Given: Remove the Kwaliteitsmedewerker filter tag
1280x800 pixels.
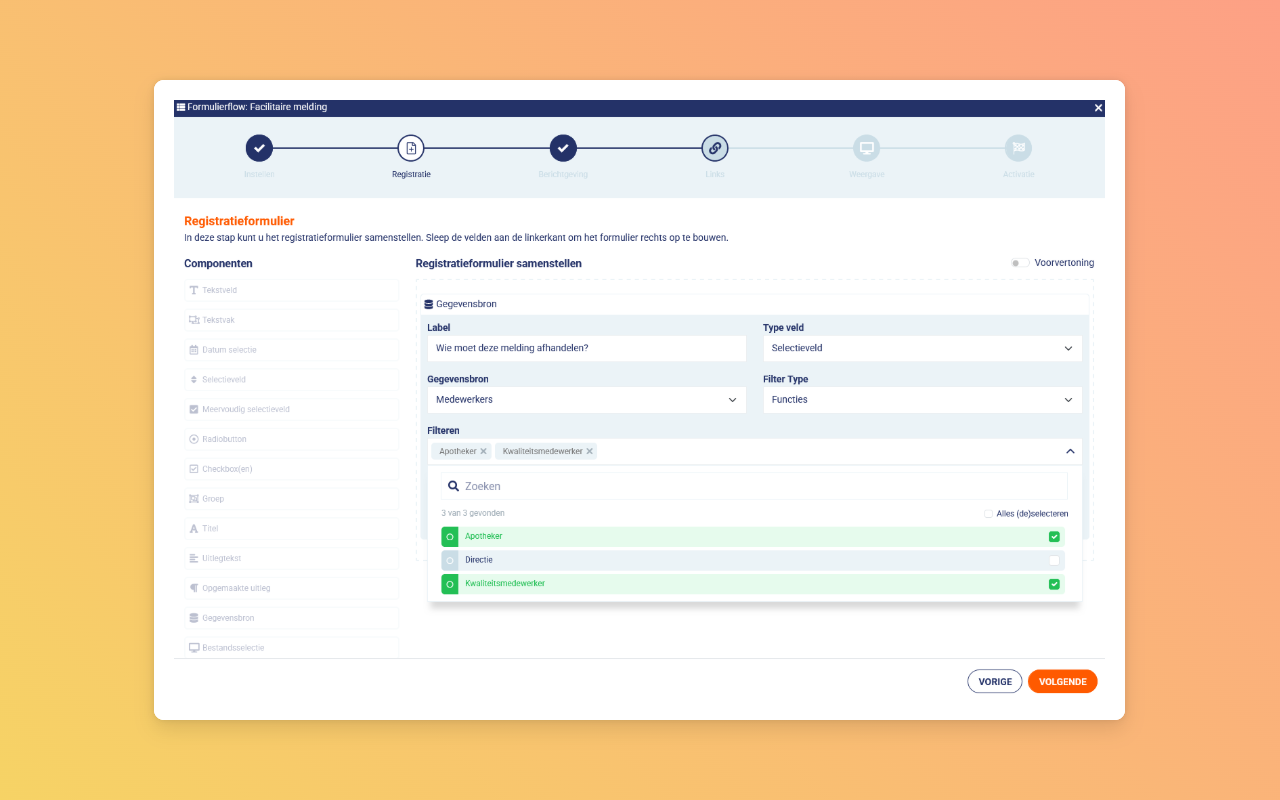Looking at the screenshot, I should point(590,451).
